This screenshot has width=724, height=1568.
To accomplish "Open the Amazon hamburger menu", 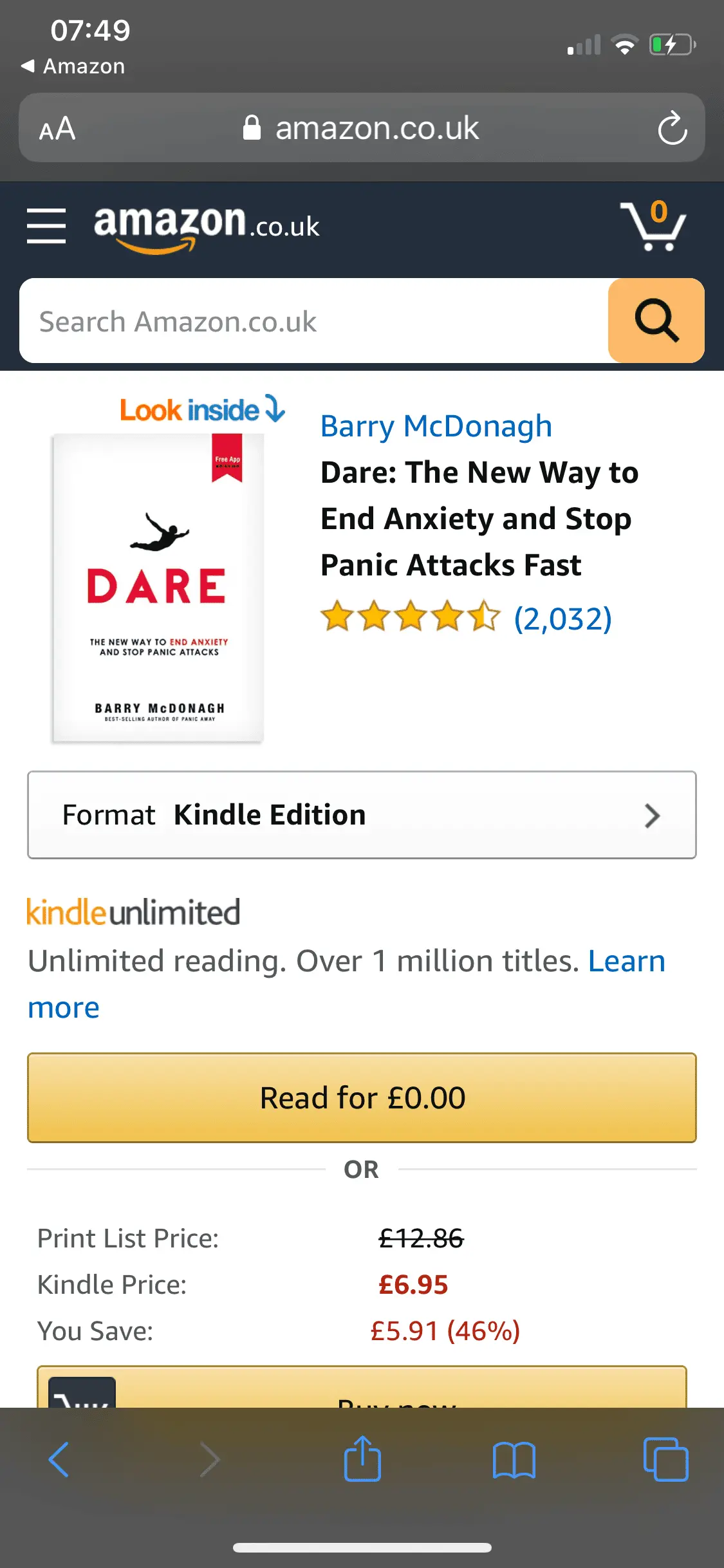I will point(46,226).
